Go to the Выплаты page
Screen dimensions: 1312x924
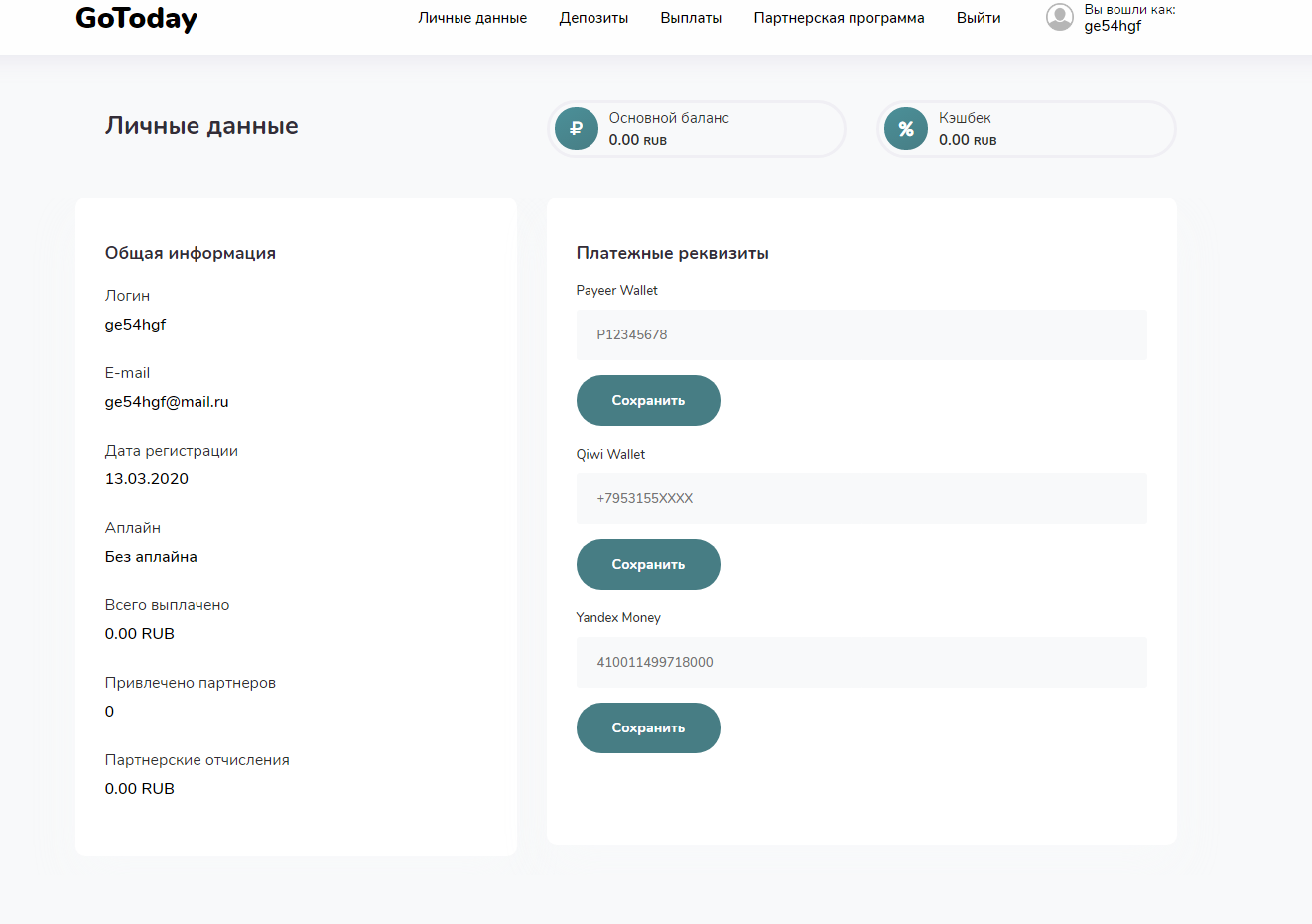(x=691, y=18)
